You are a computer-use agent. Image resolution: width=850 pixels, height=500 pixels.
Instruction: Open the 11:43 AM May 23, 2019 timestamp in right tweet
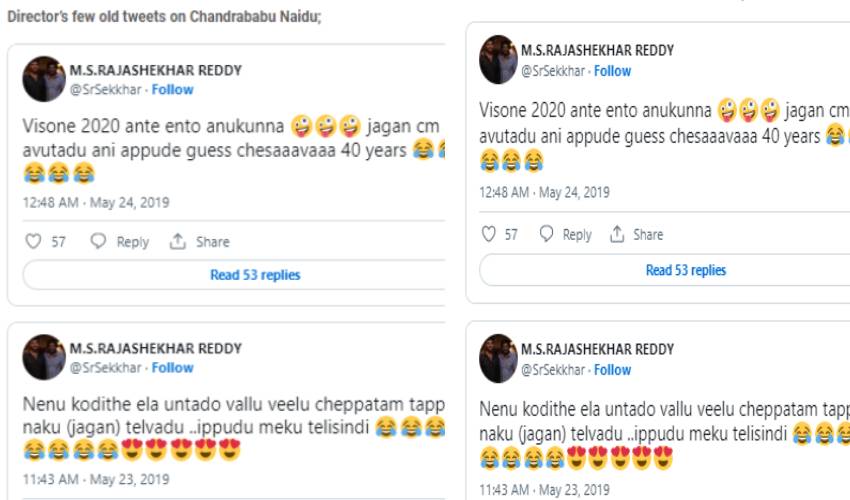[544, 490]
